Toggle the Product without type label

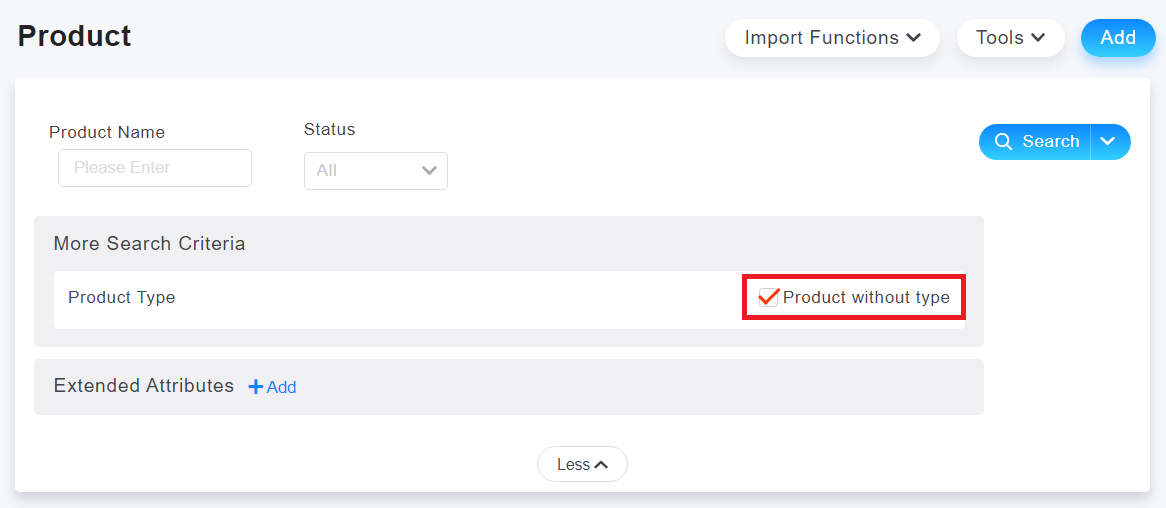pyautogui.click(x=866, y=298)
